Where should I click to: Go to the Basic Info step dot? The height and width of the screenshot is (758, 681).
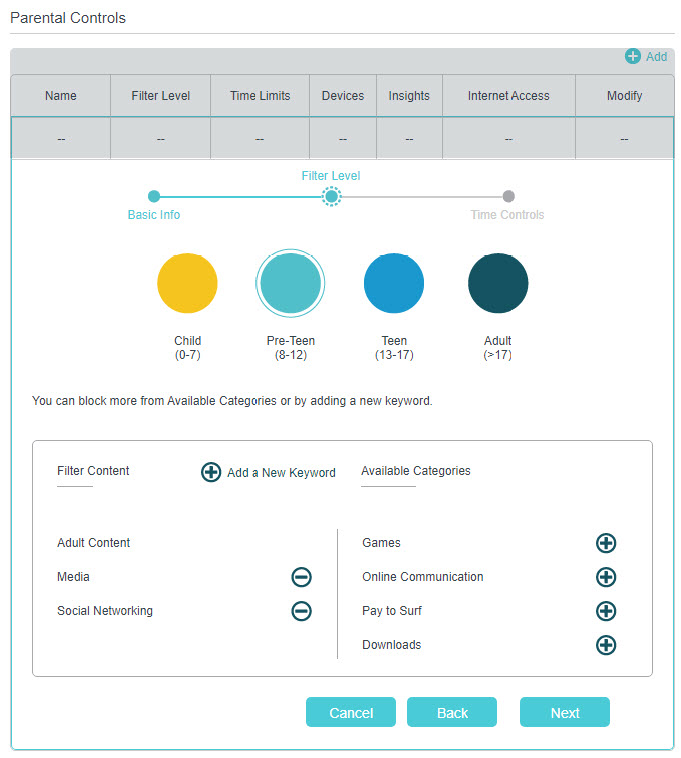[x=154, y=196]
